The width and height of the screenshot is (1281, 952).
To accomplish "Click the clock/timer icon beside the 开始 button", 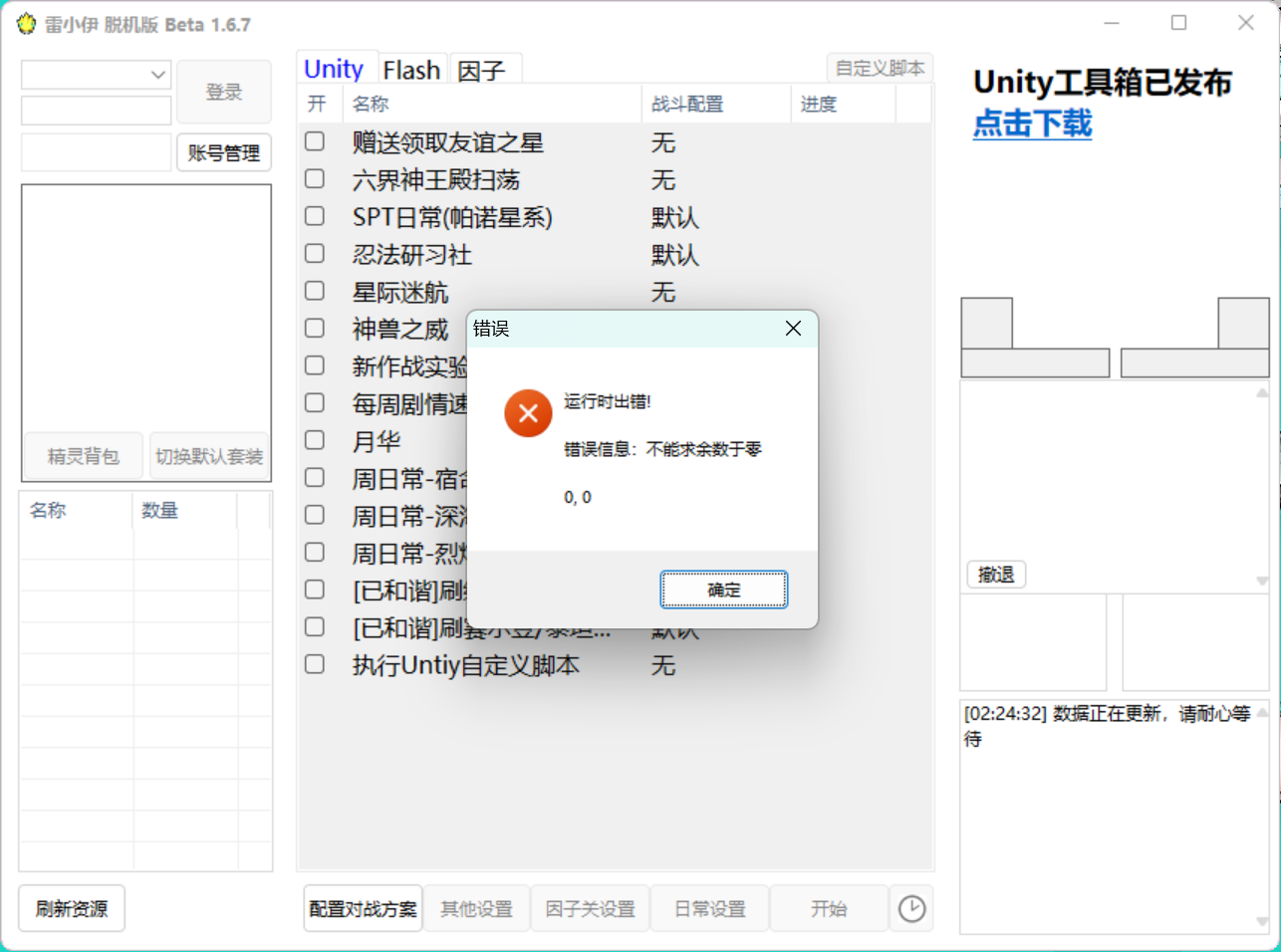I will 912,907.
